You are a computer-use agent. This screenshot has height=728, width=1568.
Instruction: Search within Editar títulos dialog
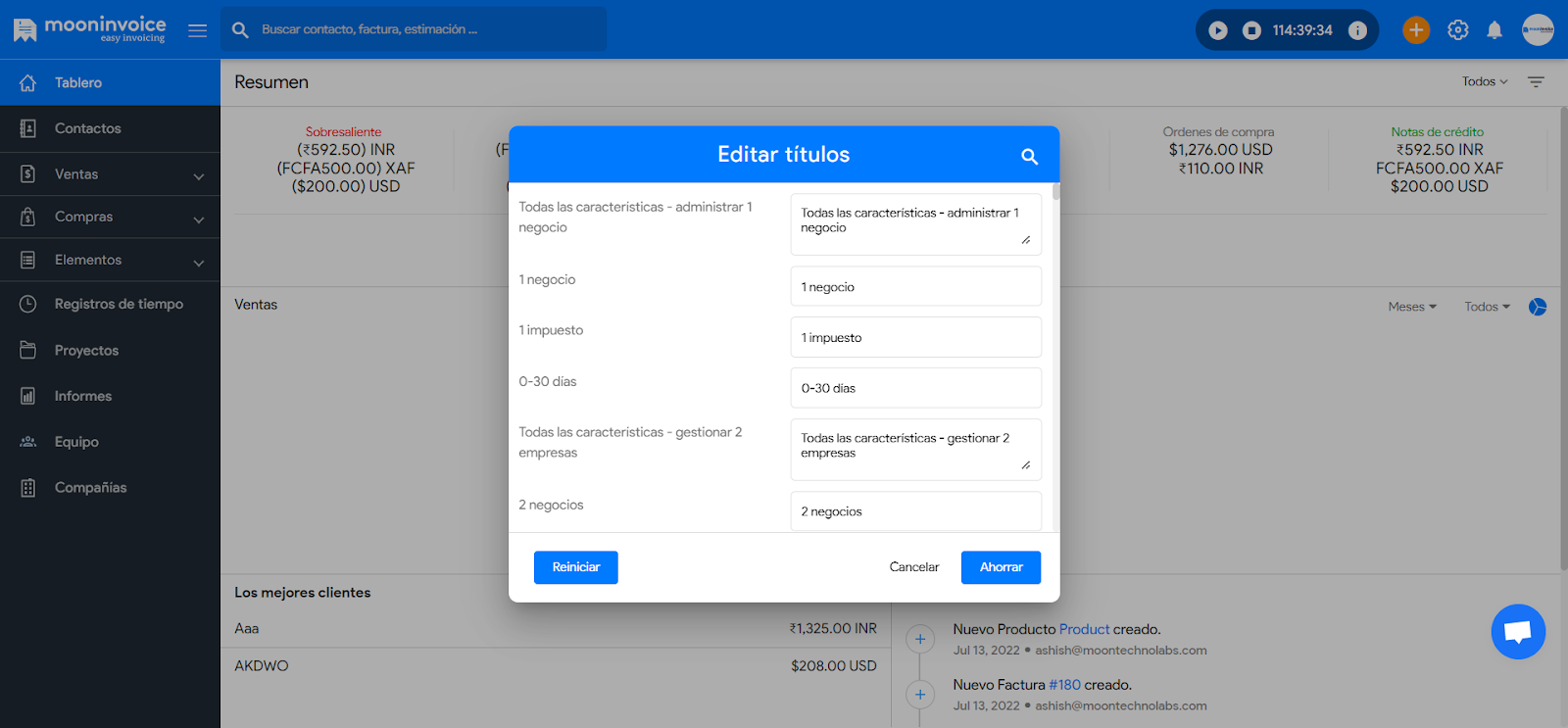1029,156
